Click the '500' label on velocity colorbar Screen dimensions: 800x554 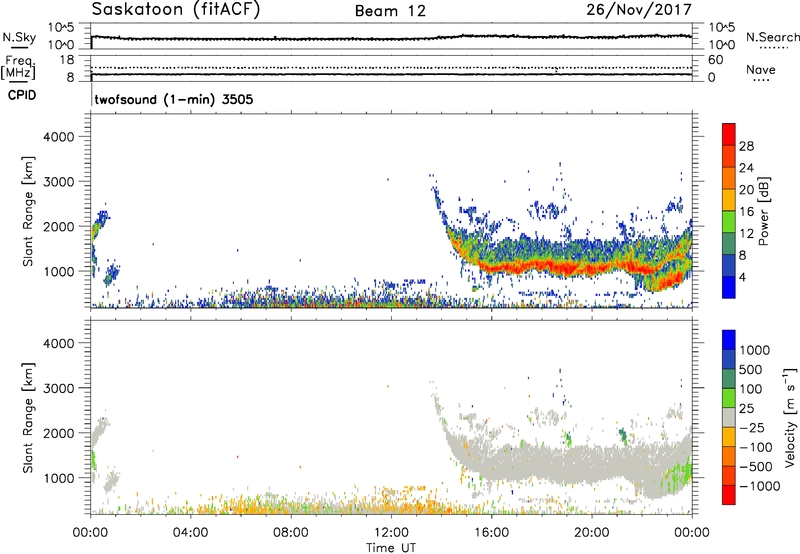point(751,370)
